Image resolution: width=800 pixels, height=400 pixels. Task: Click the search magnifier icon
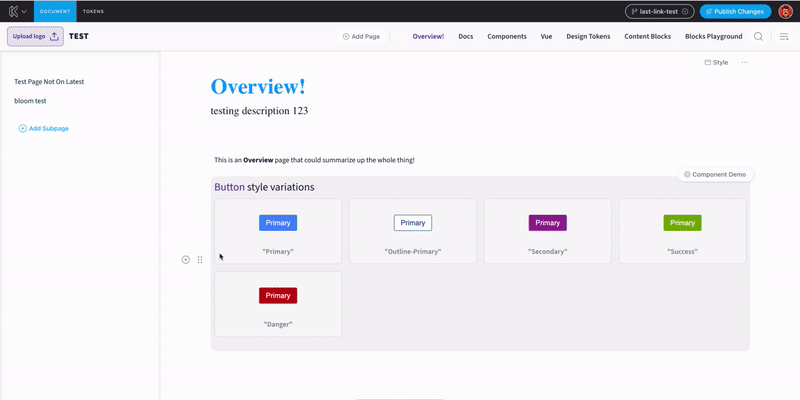(x=759, y=36)
